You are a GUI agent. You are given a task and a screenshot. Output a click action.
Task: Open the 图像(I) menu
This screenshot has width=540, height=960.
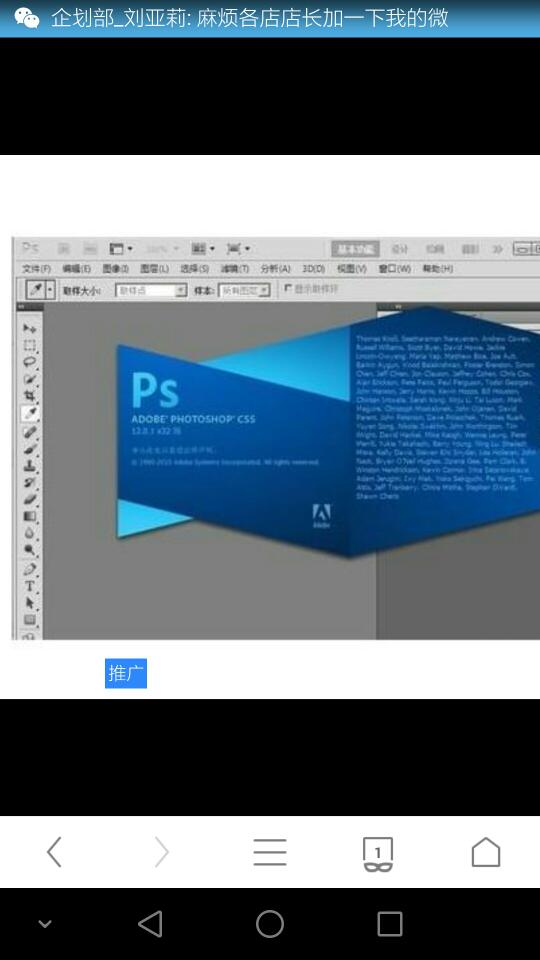coord(116,268)
